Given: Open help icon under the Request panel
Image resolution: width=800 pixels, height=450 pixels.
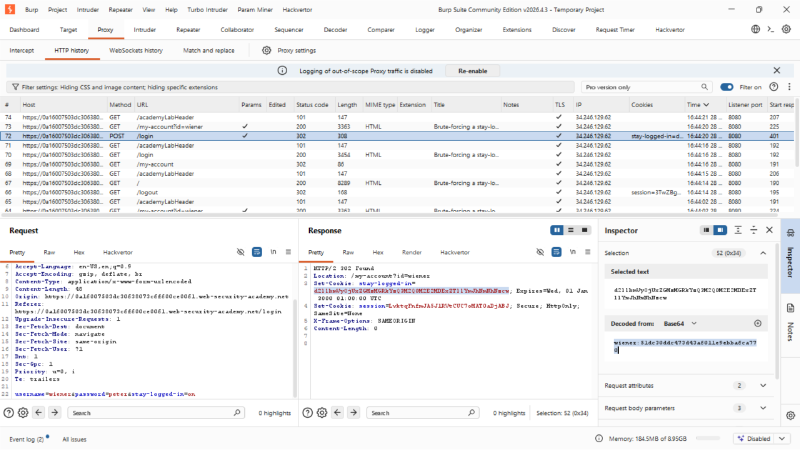Looking at the screenshot, I should point(9,413).
